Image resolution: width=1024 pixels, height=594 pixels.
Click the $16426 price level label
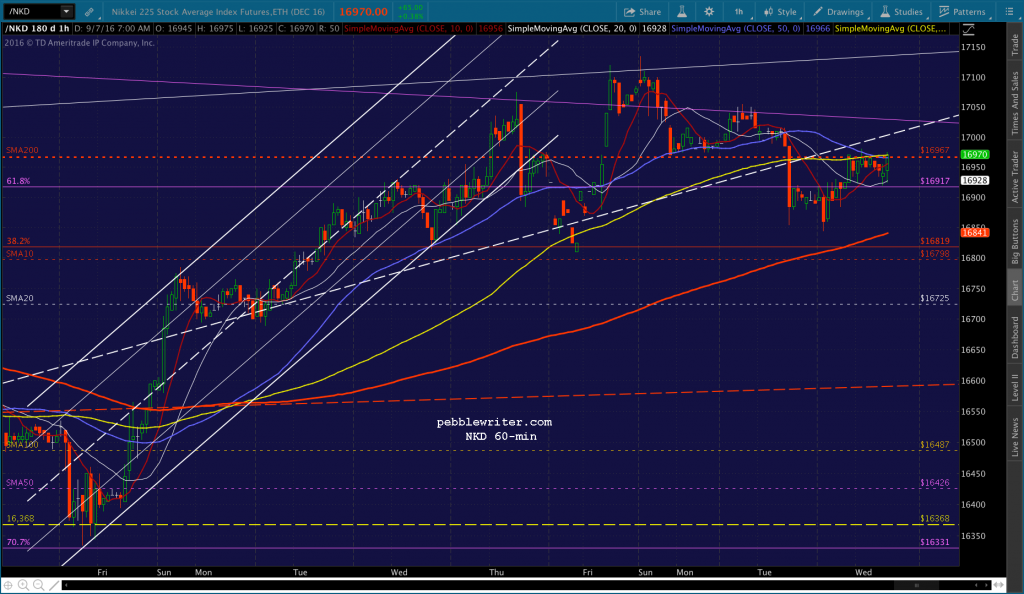pyautogui.click(x=935, y=483)
